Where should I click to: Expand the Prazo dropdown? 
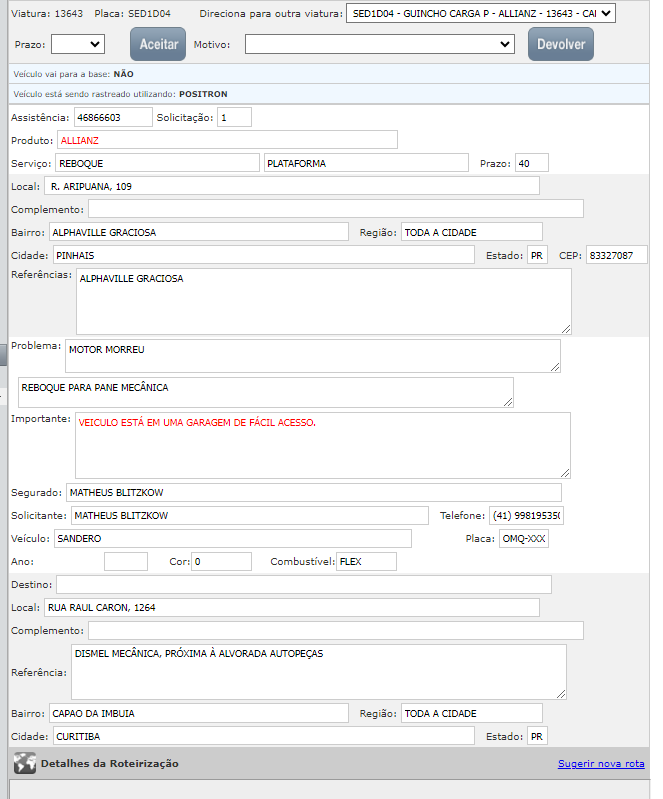(77, 44)
